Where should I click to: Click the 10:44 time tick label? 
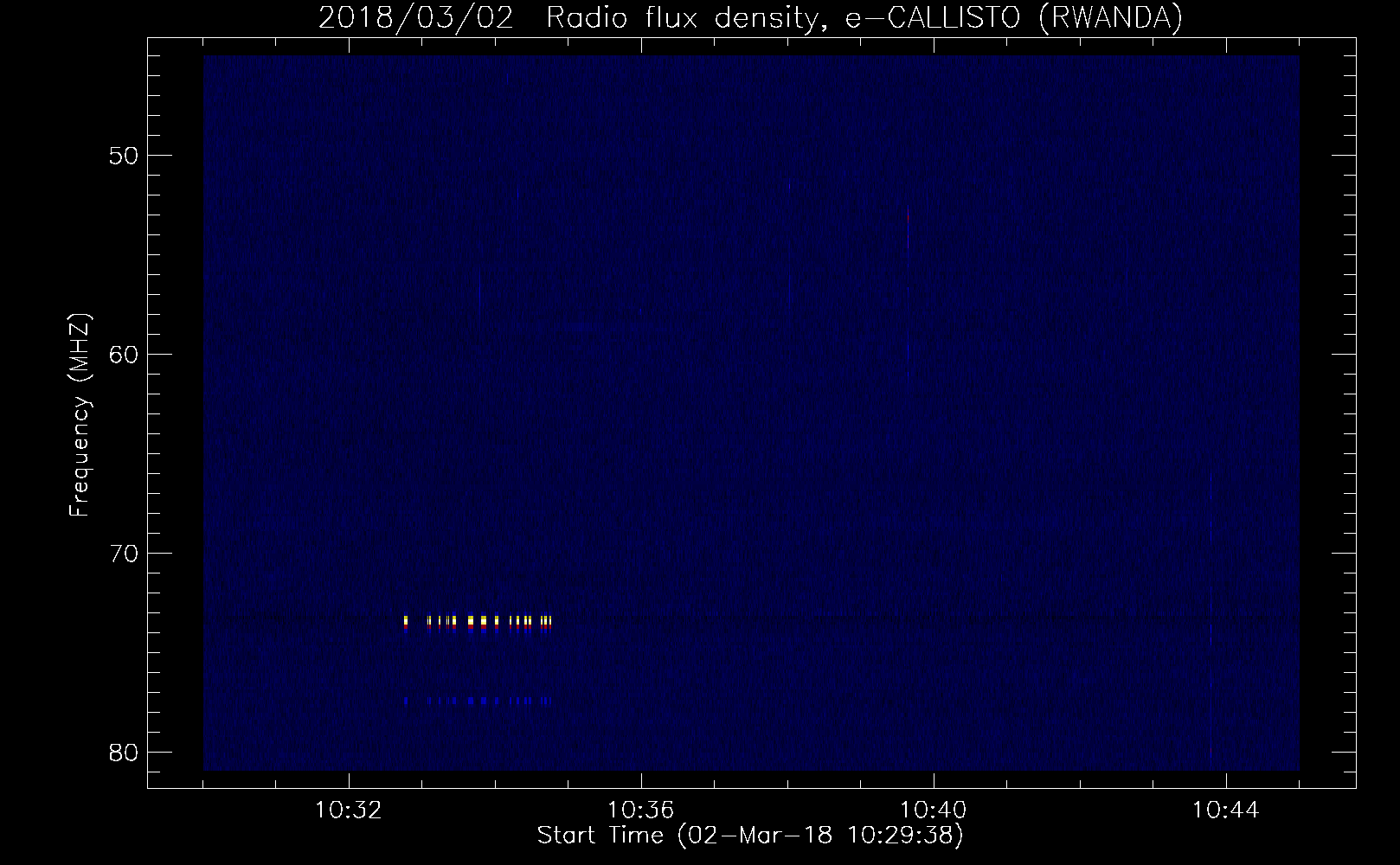[1226, 811]
